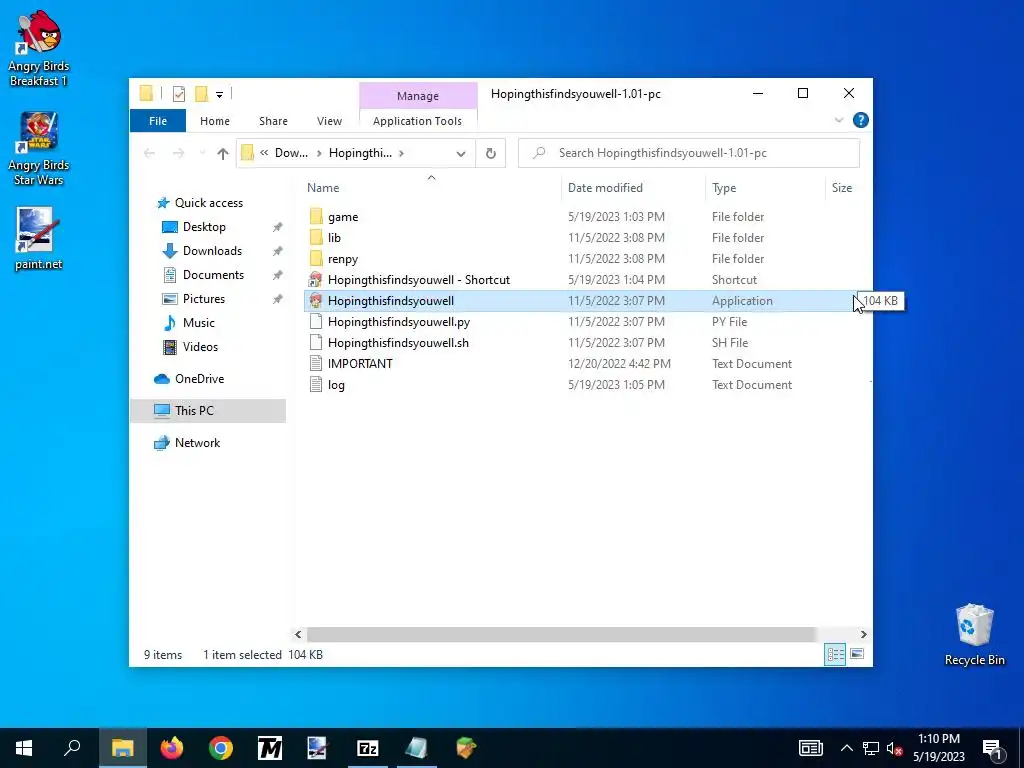This screenshot has width=1024, height=768.
Task: Open paint.net desktop shortcut
Action: coord(39,238)
